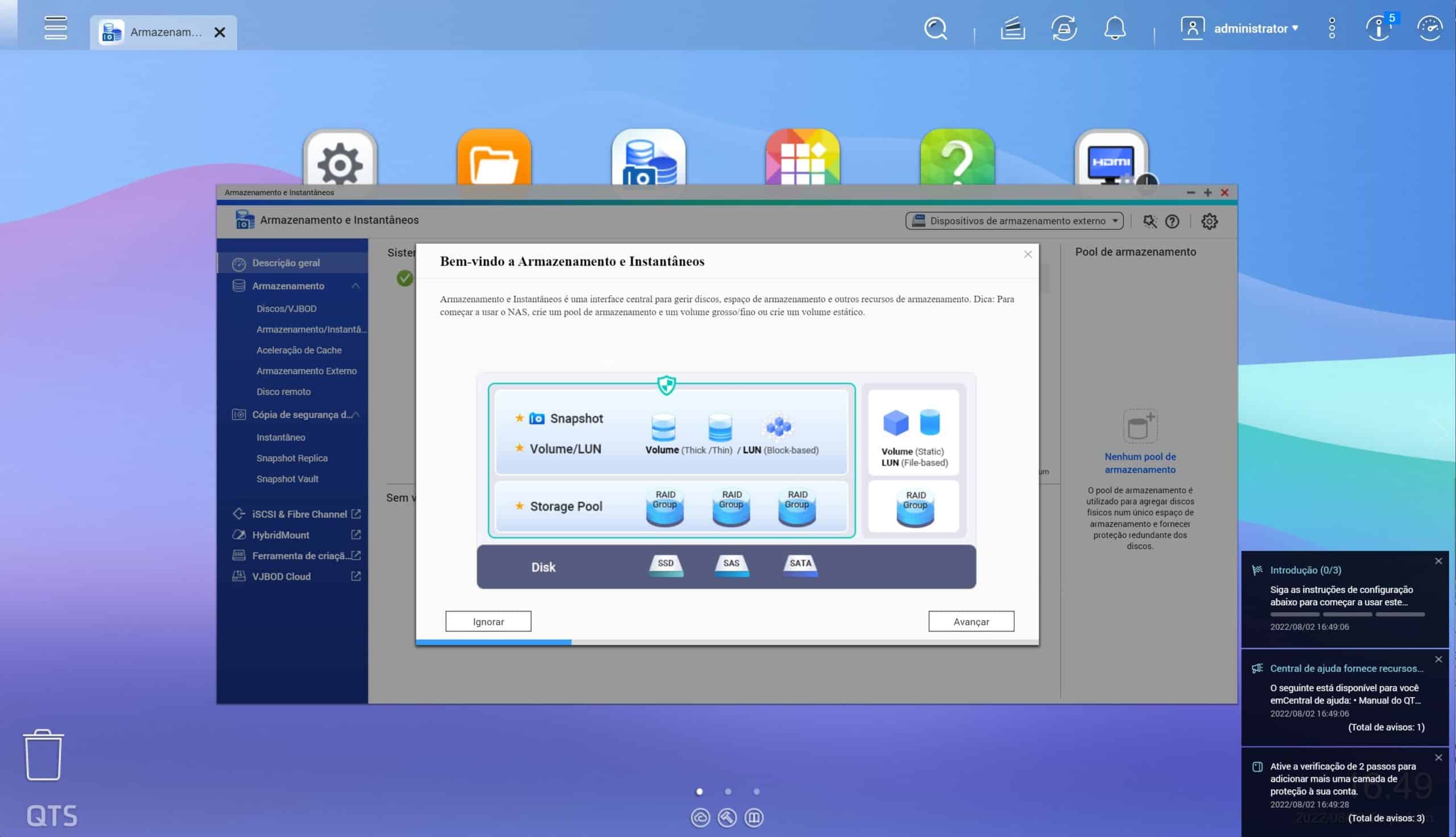This screenshot has height=837, width=1456.
Task: Open the storage settings gear icon
Action: pyautogui.click(x=1209, y=221)
